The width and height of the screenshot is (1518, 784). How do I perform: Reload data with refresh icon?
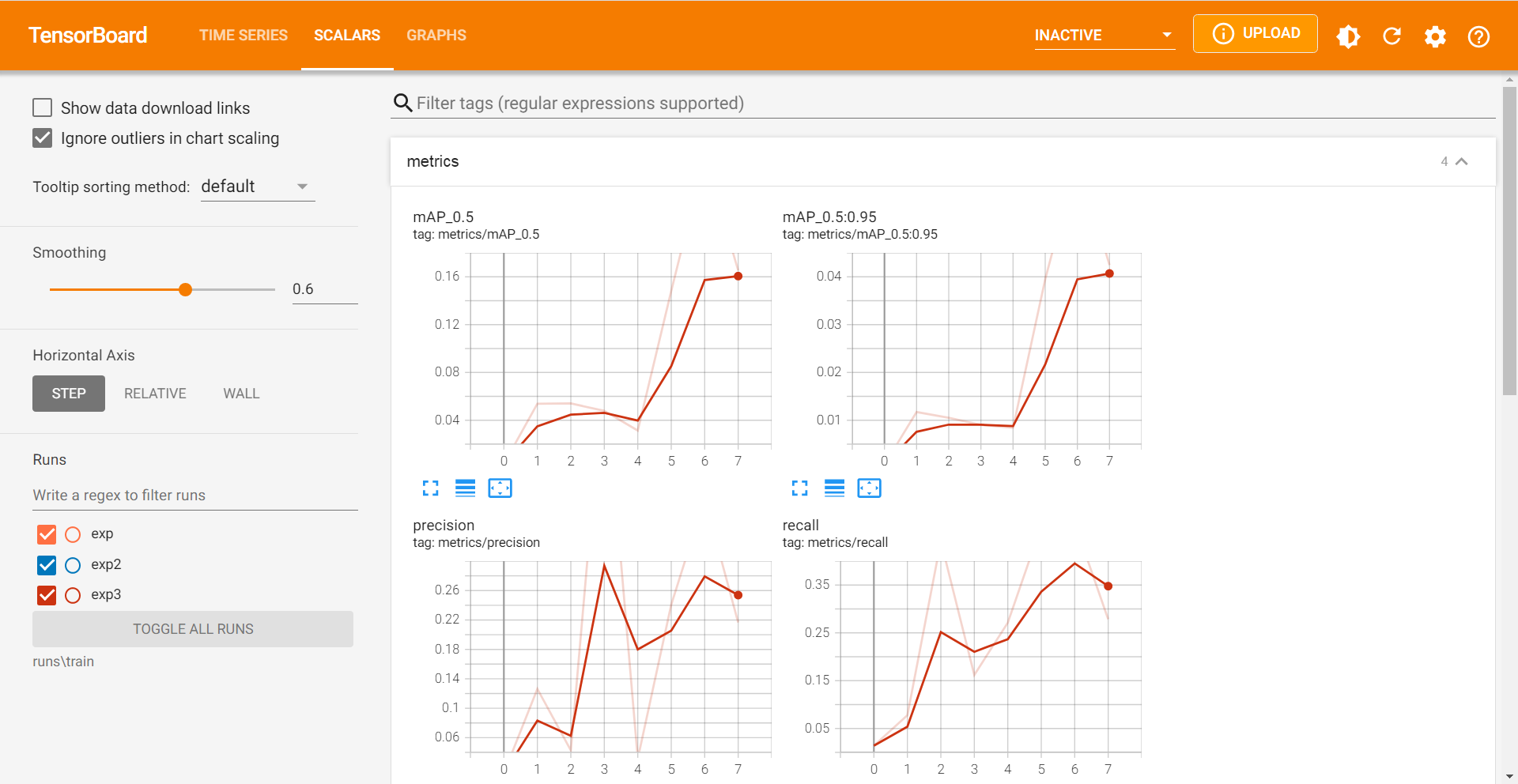tap(1391, 36)
